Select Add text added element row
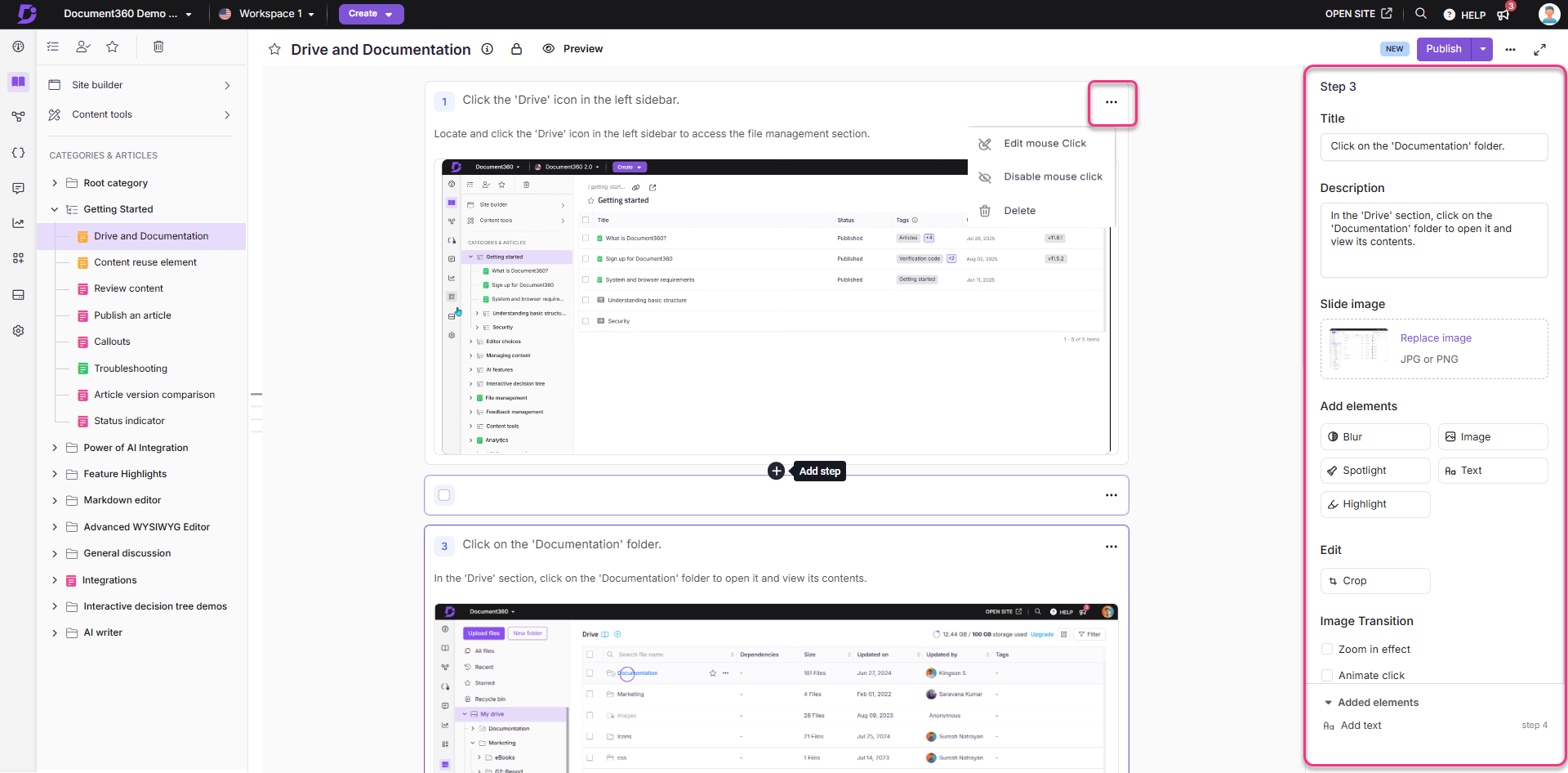Screen dimensions: 1568x773 tap(1434, 726)
